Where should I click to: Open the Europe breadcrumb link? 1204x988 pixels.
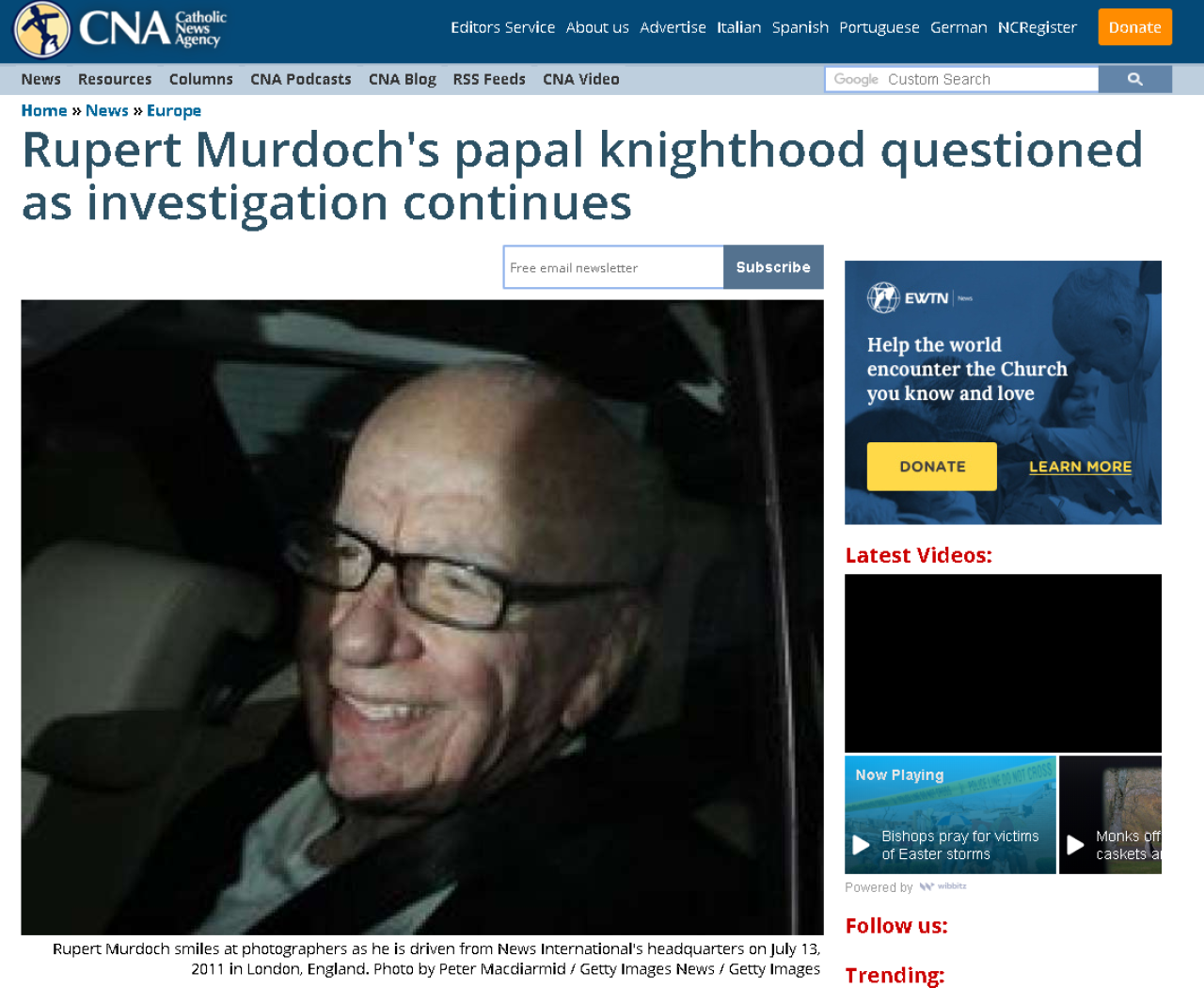(x=174, y=110)
